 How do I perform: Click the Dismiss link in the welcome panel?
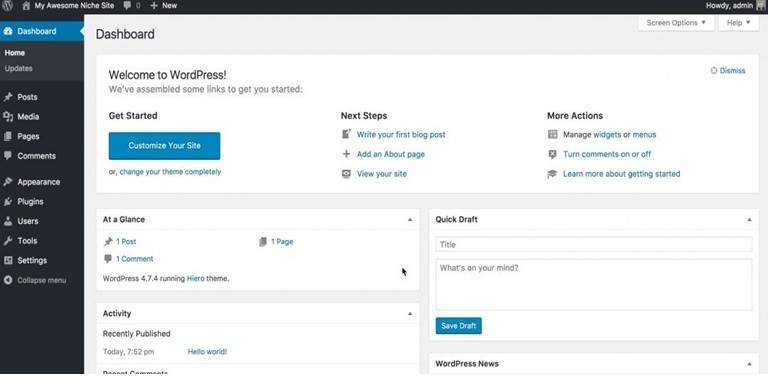tap(732, 71)
